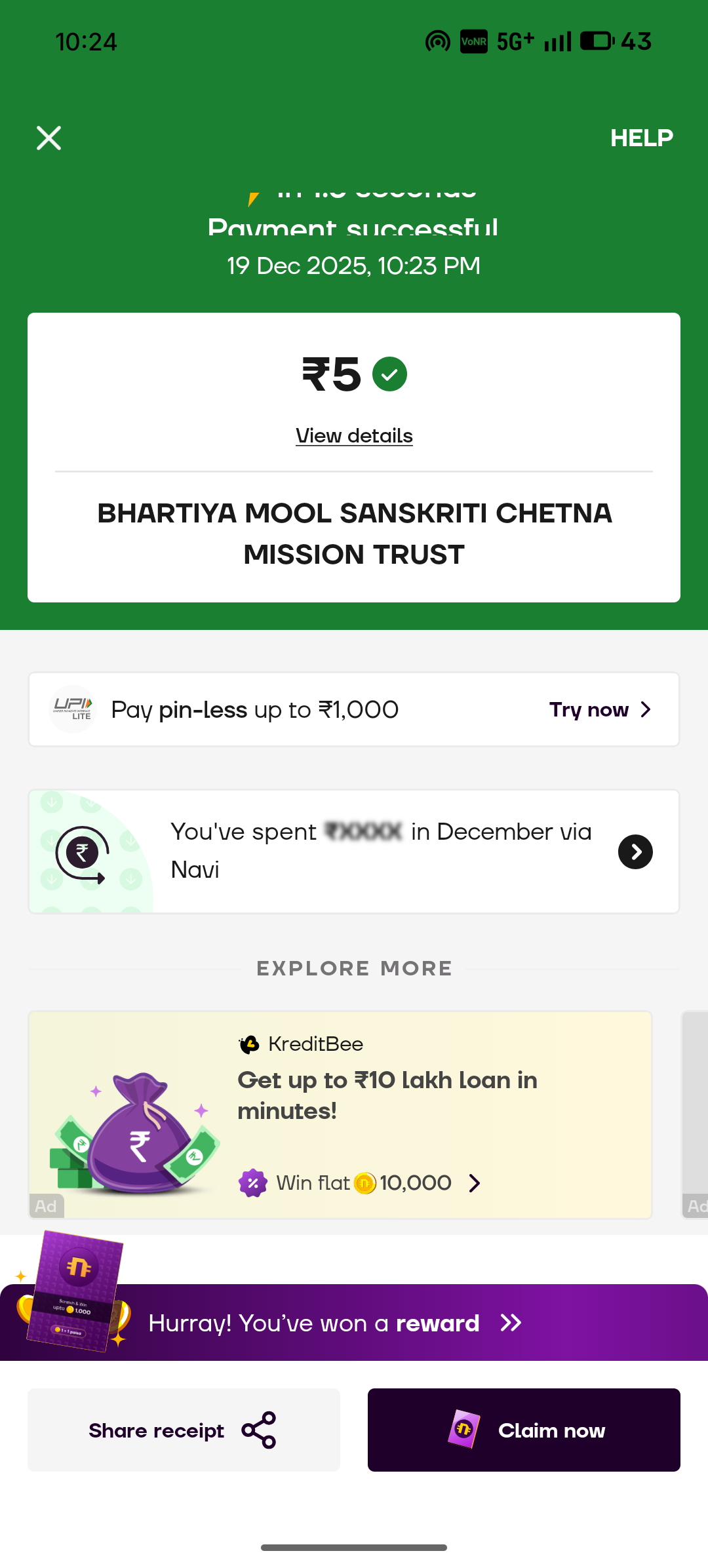Image resolution: width=708 pixels, height=1568 pixels.
Task: Open the reward banner double arrow
Action: click(x=511, y=1323)
